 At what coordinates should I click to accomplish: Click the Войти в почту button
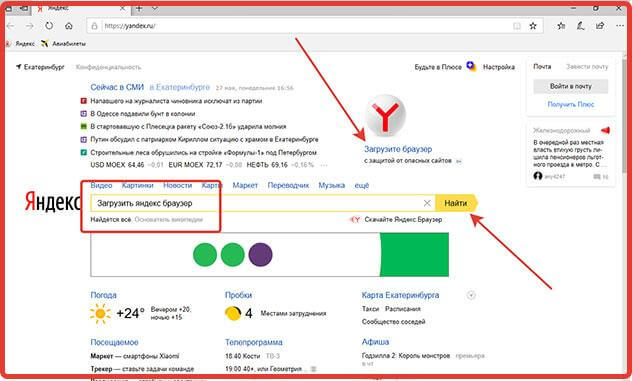click(571, 86)
